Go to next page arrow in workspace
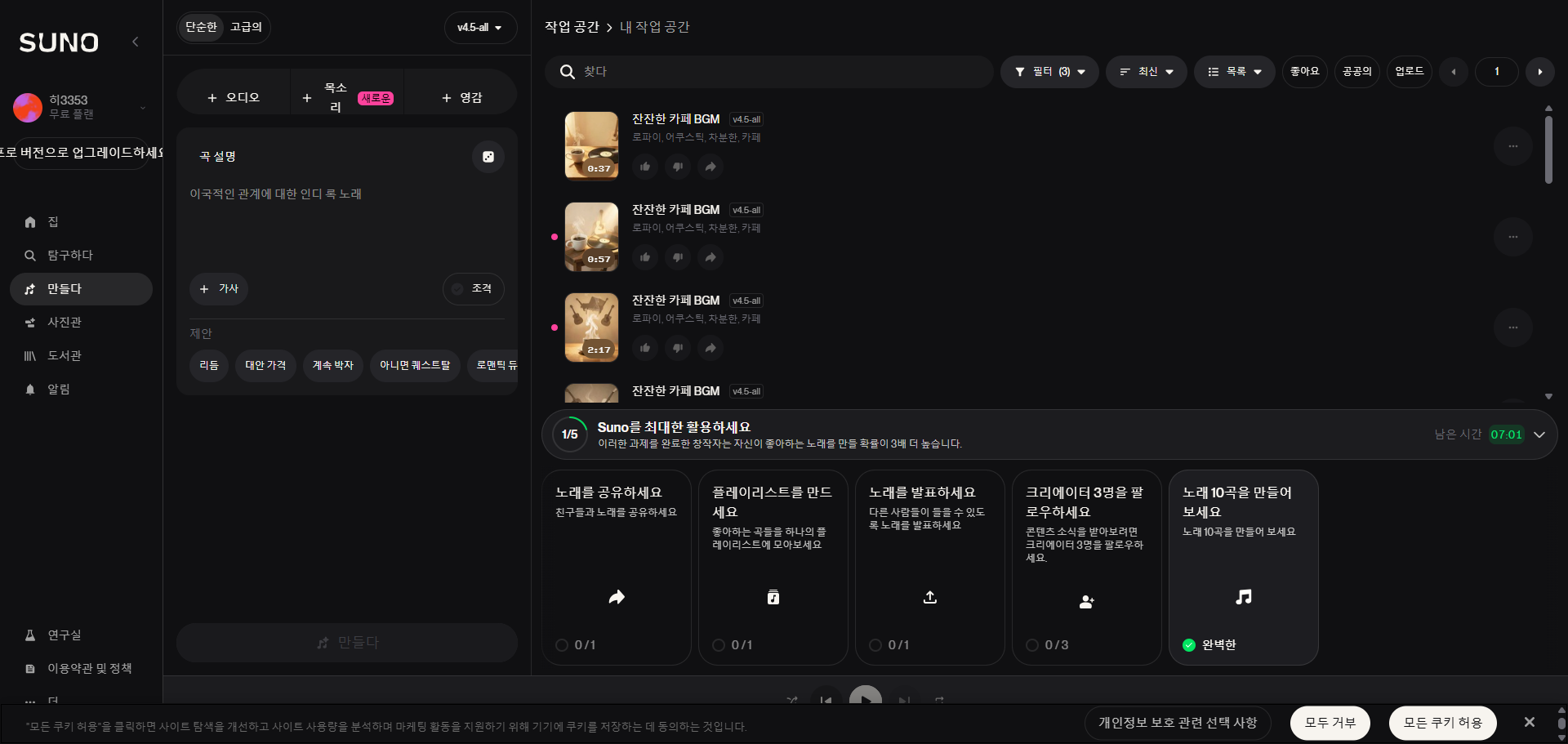Viewport: 1568px width, 744px height. pos(1540,72)
